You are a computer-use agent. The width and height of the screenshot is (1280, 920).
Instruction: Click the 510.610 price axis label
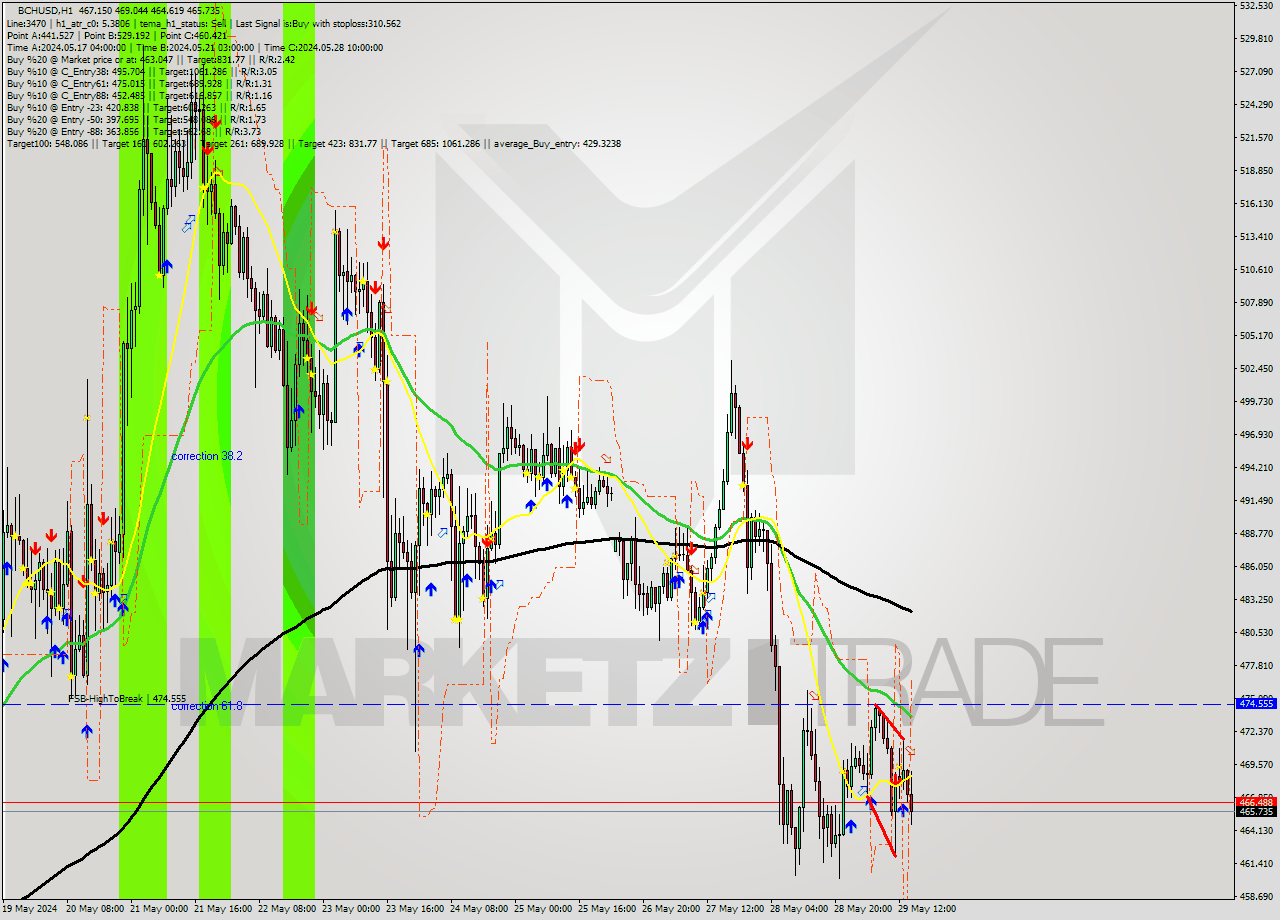pyautogui.click(x=1255, y=270)
